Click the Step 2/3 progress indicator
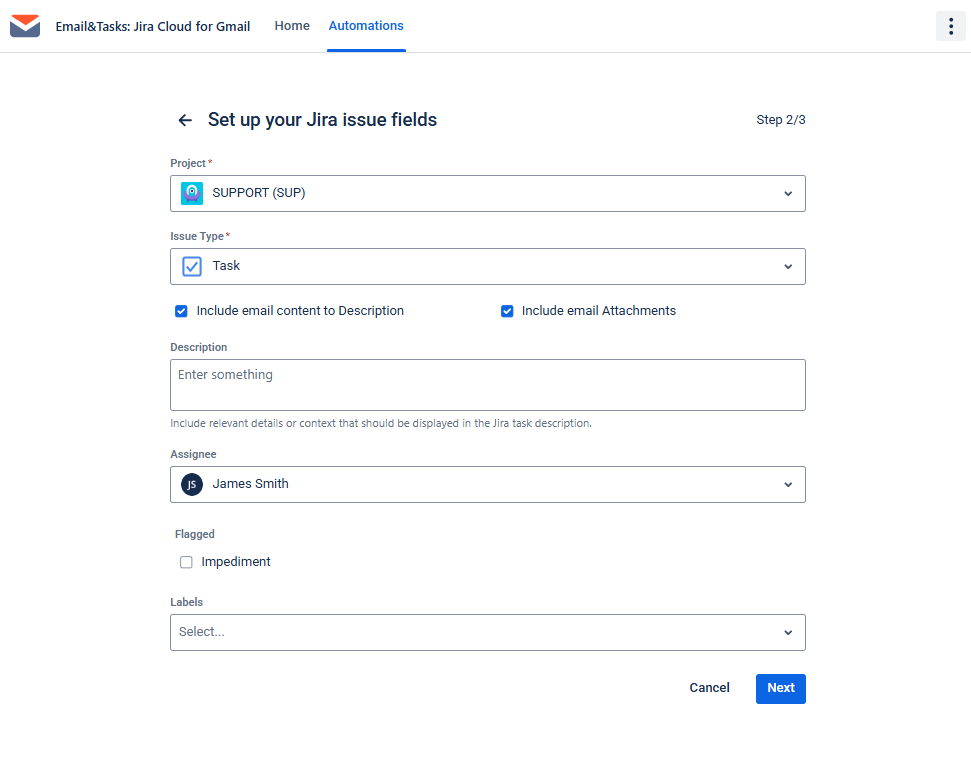Image resolution: width=971 pixels, height=776 pixels. (780, 120)
